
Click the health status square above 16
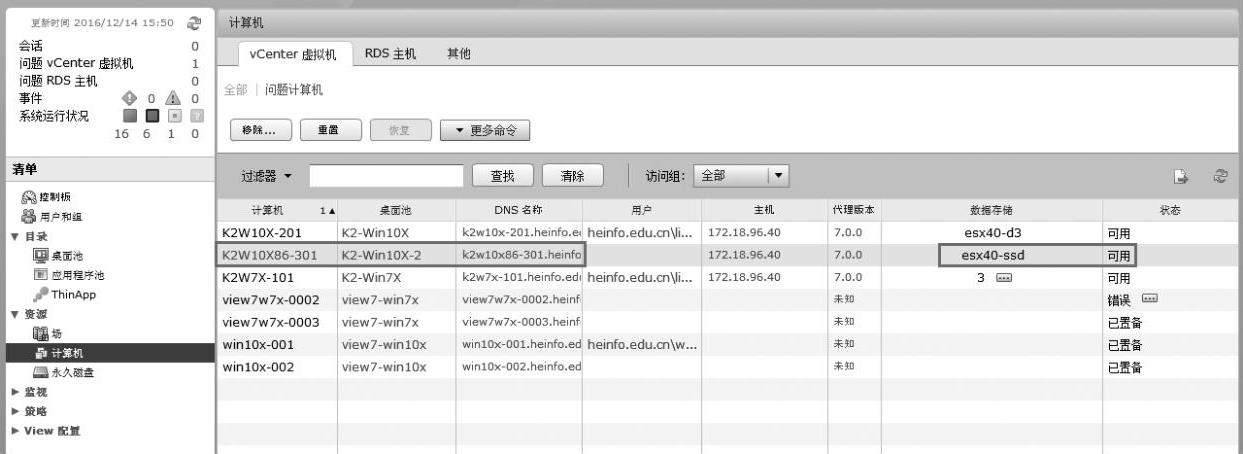click(x=131, y=116)
